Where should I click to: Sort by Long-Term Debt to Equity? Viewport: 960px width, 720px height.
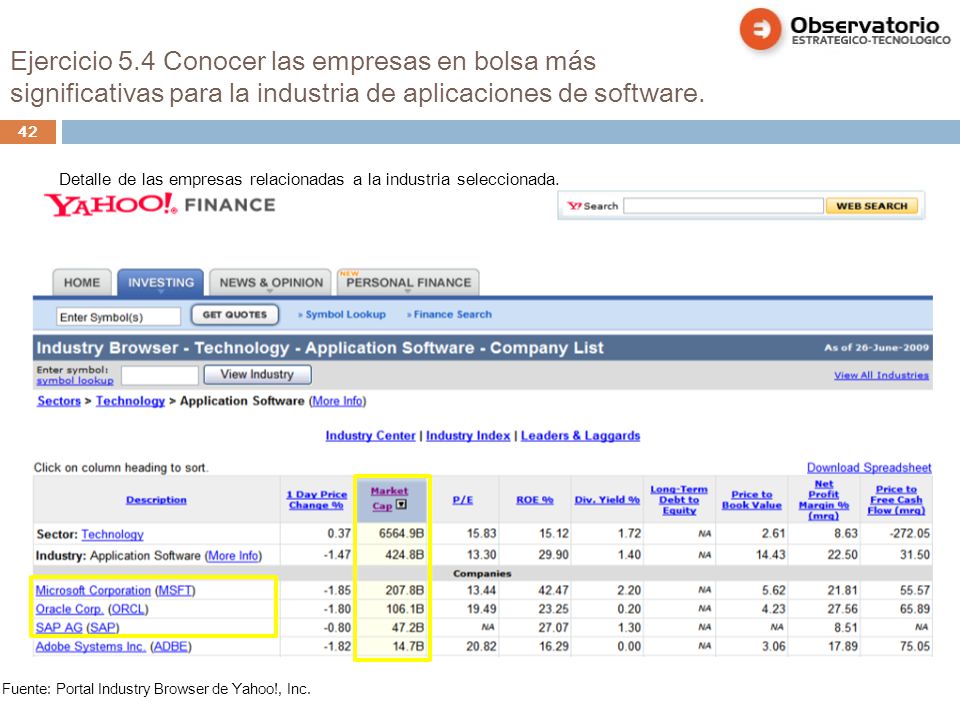click(679, 500)
